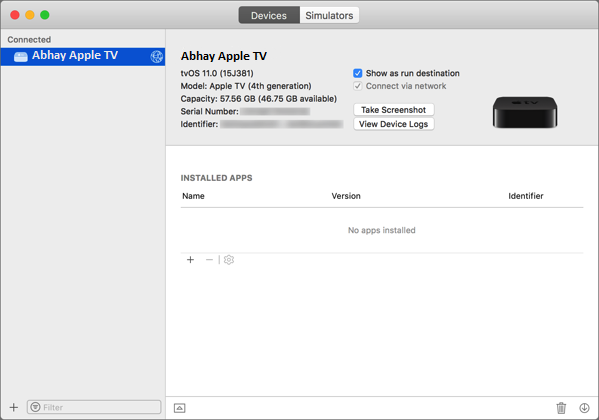Click the Identifier label in device info

(199, 124)
